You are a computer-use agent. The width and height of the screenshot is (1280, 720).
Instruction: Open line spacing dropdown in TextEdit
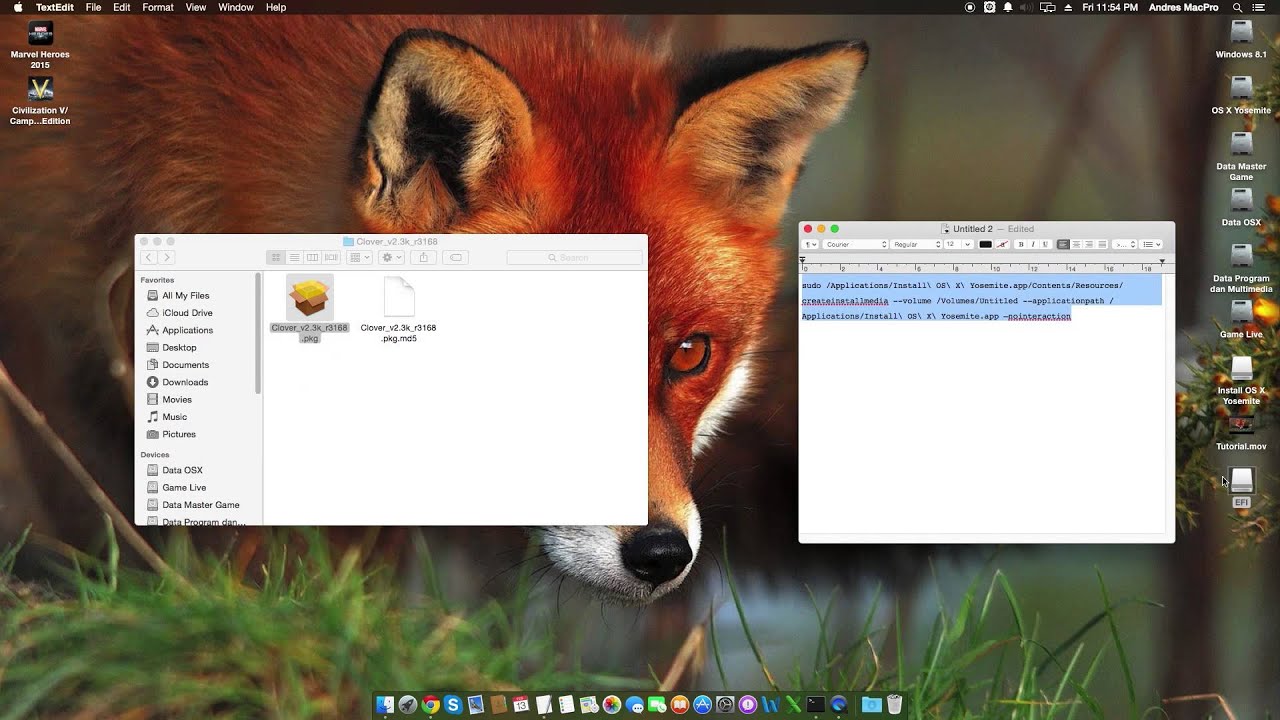[x=1125, y=244]
